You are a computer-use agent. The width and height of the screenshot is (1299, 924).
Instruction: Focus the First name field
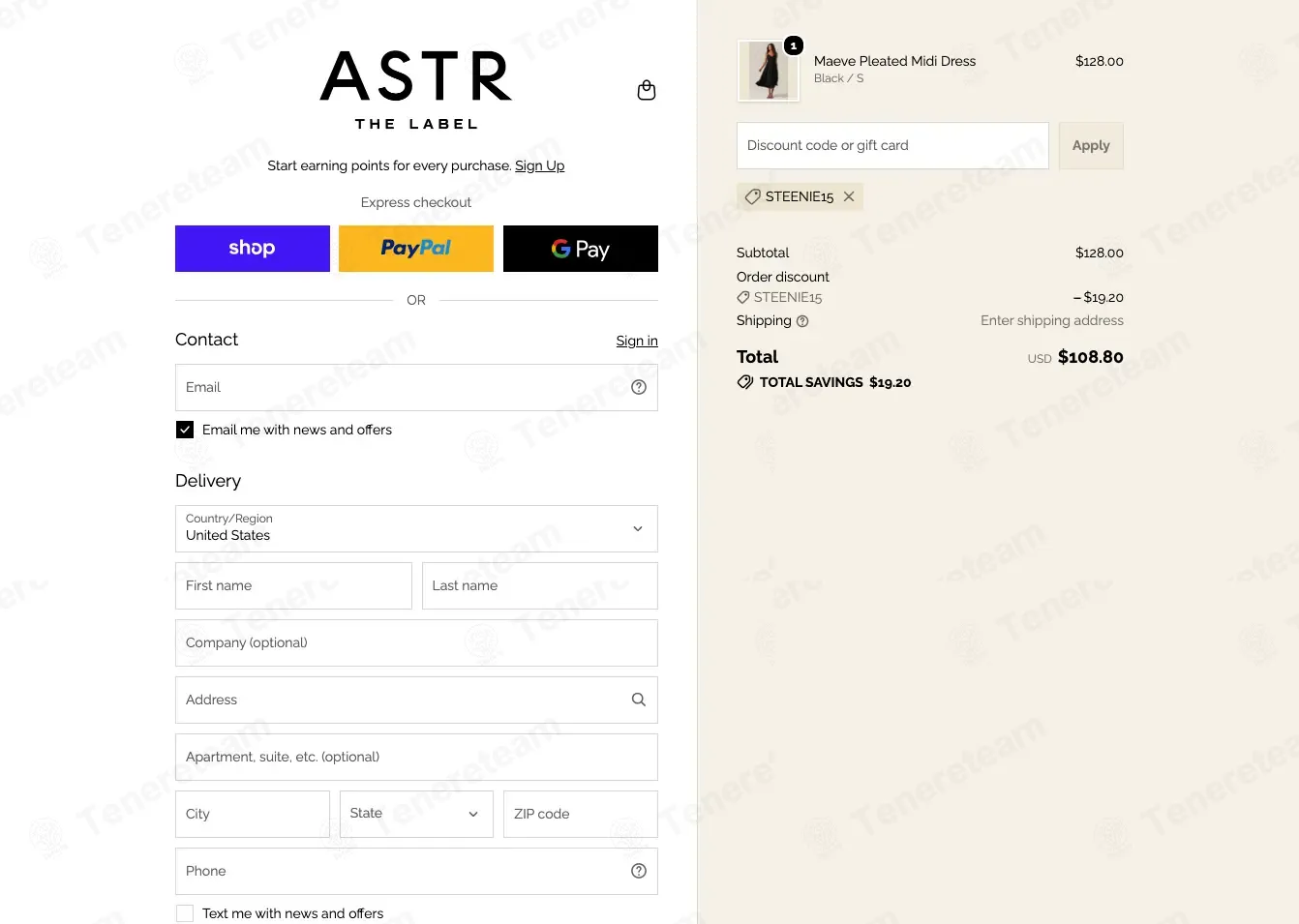(x=293, y=585)
